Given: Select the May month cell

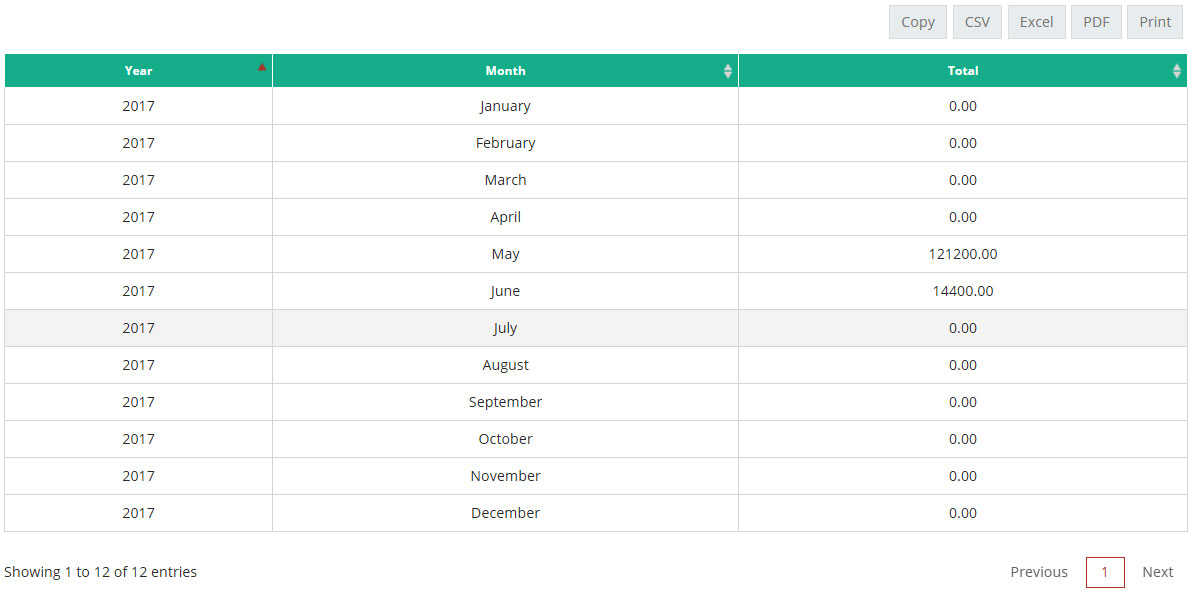Looking at the screenshot, I should click(505, 254).
